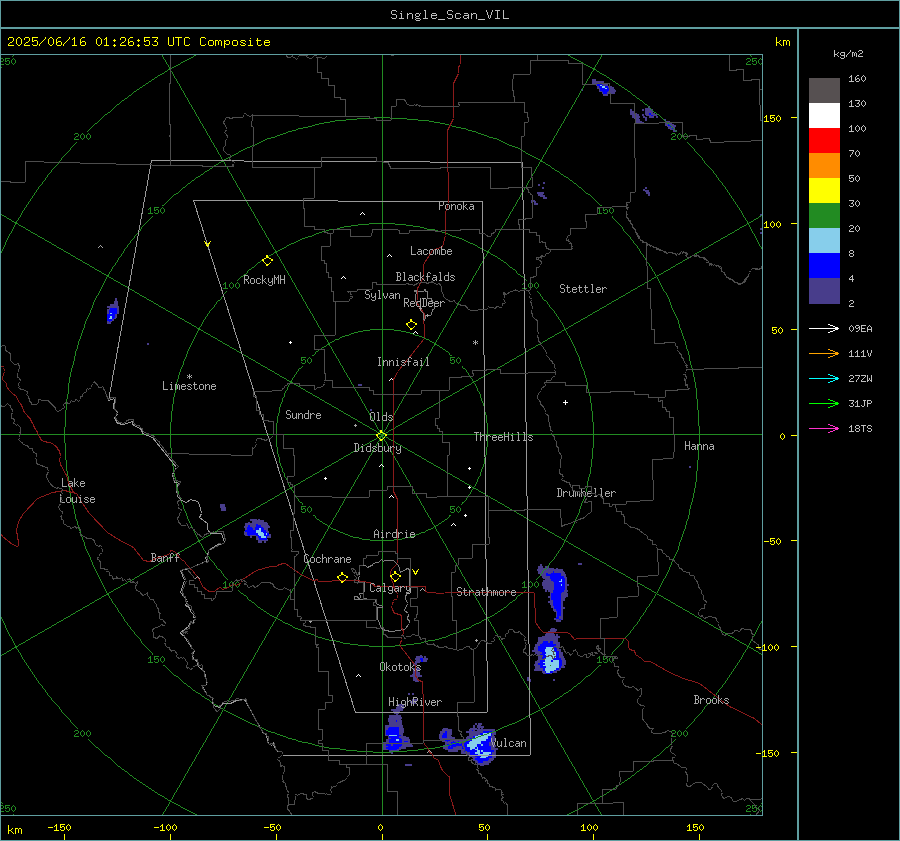Viewport: 900px width, 841px height.
Task: Click the Drumheller town label
Action: coord(586,493)
